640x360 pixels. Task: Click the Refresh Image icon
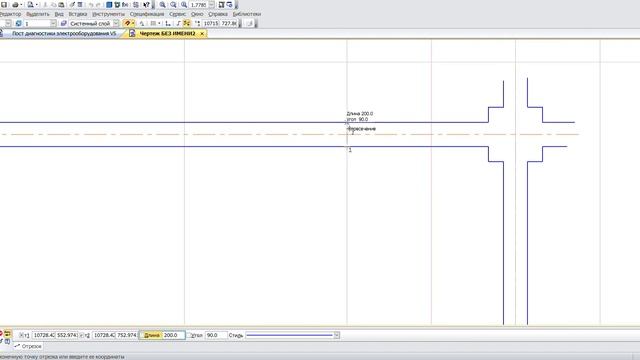coord(230,4)
